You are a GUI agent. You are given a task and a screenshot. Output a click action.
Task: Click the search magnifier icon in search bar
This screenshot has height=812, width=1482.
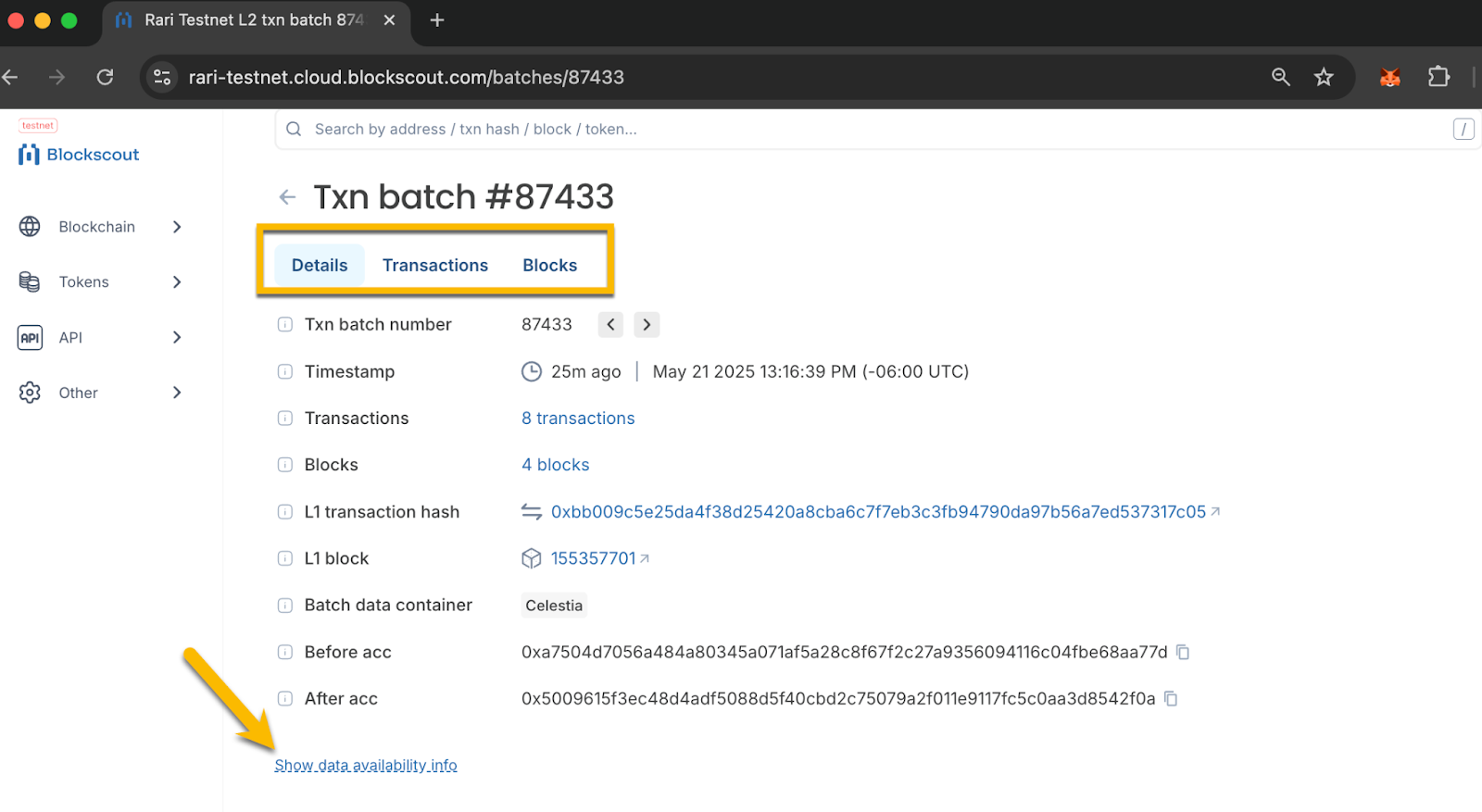pyautogui.click(x=294, y=130)
